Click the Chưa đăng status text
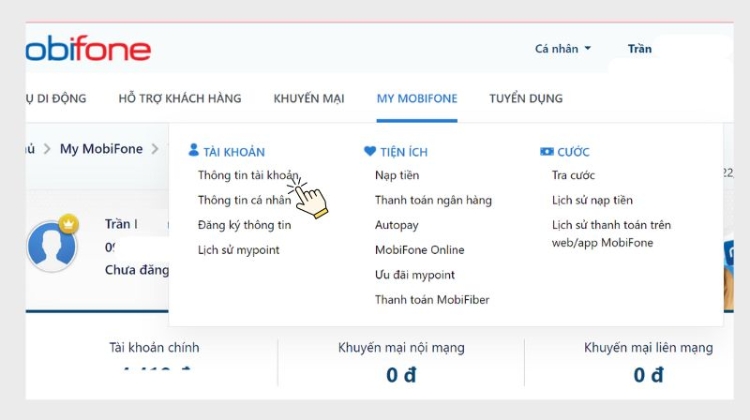The image size is (750, 420). pyautogui.click(x=137, y=270)
